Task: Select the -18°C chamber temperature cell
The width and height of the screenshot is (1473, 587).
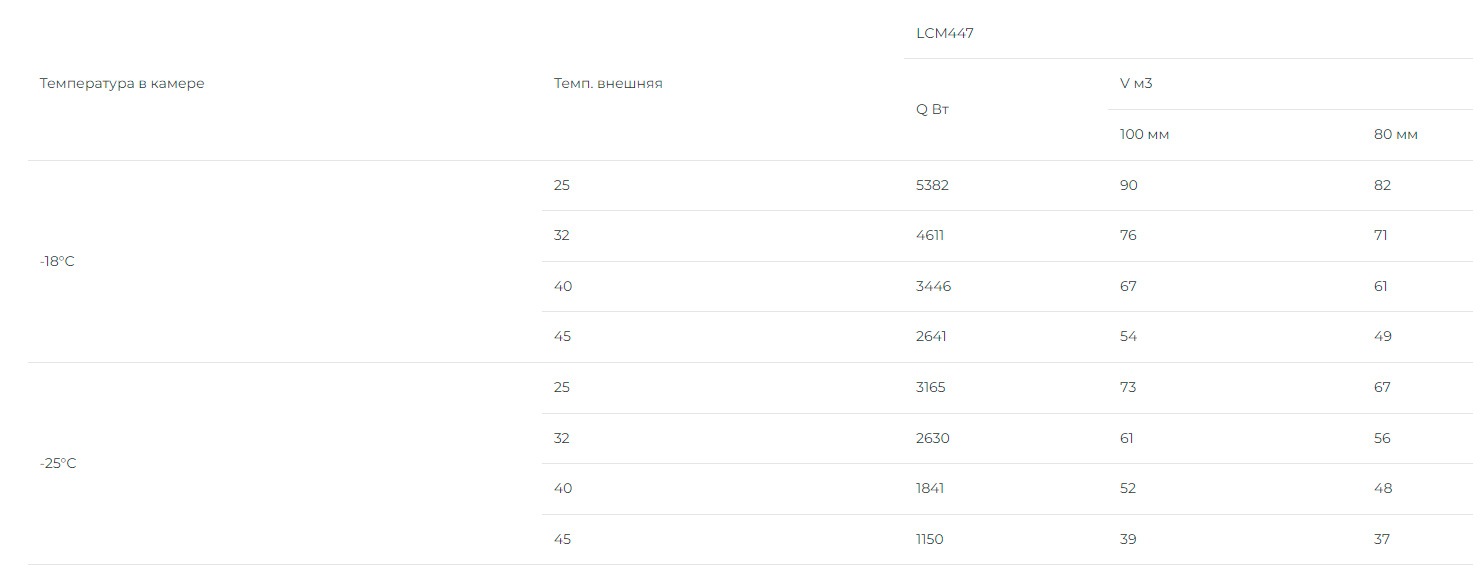Action: tap(57, 261)
